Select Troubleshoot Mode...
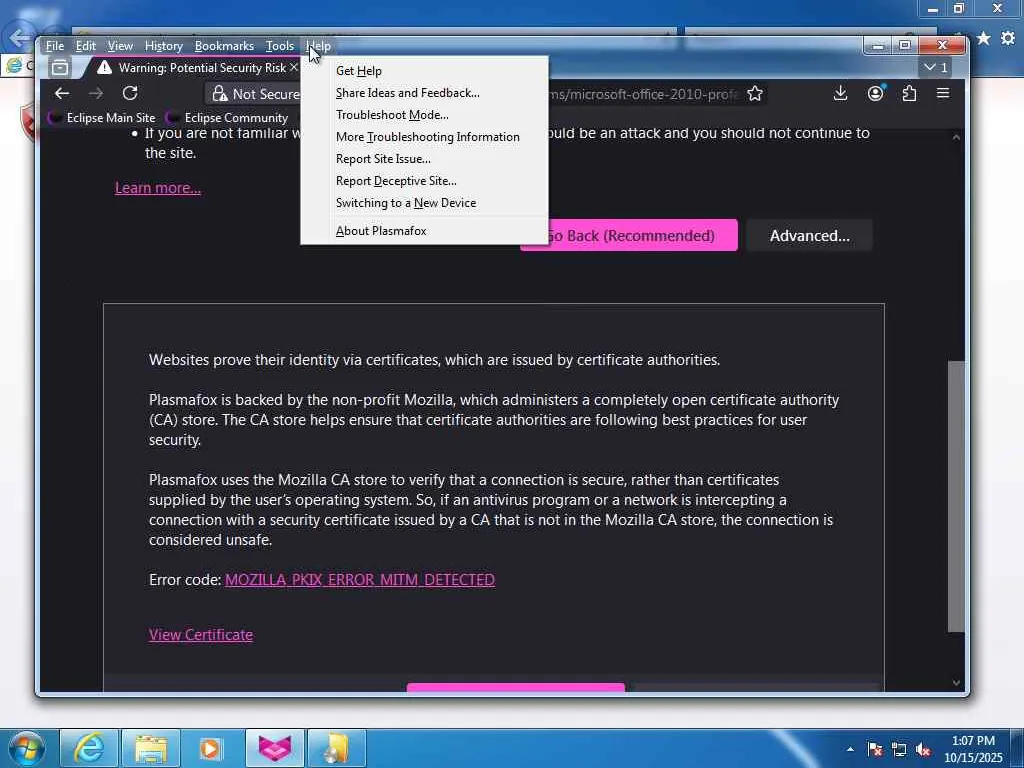The height and width of the screenshot is (768, 1024). (424, 115)
